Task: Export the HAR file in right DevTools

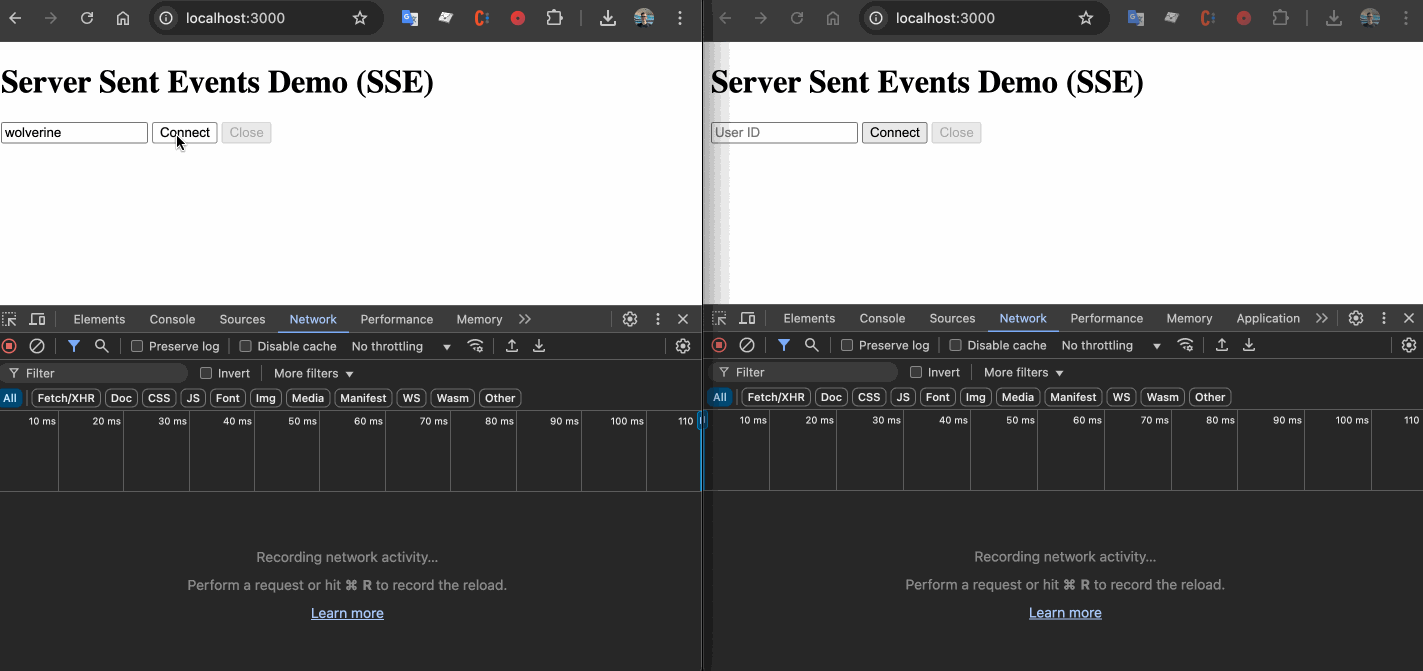Action: 1249,345
